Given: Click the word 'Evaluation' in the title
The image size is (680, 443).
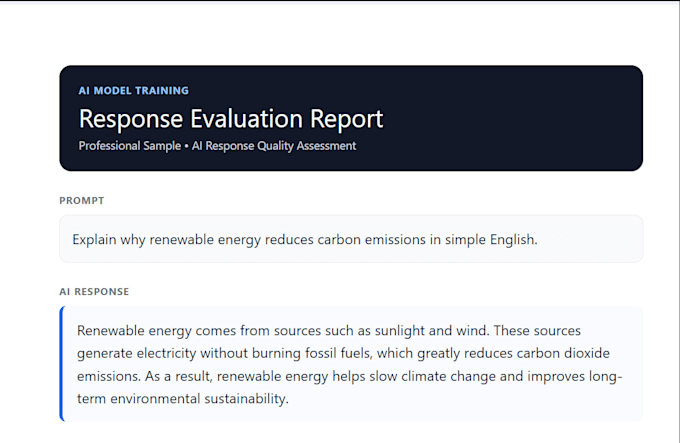Looking at the screenshot, I should pyautogui.click(x=246, y=119).
